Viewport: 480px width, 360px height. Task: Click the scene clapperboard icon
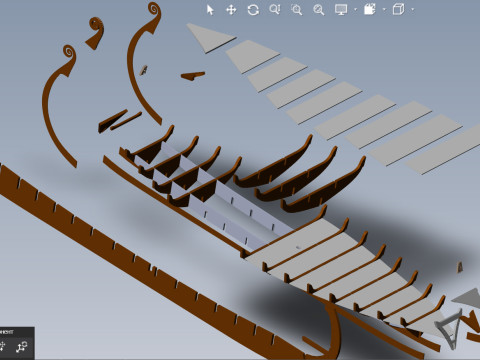(x=370, y=9)
